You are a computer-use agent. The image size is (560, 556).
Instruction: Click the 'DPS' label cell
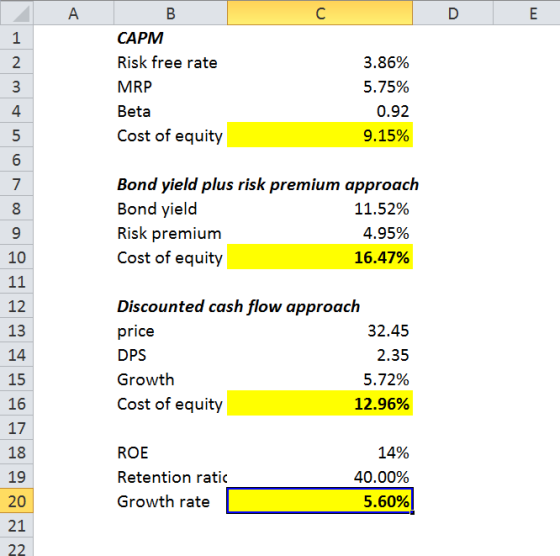click(x=171, y=355)
